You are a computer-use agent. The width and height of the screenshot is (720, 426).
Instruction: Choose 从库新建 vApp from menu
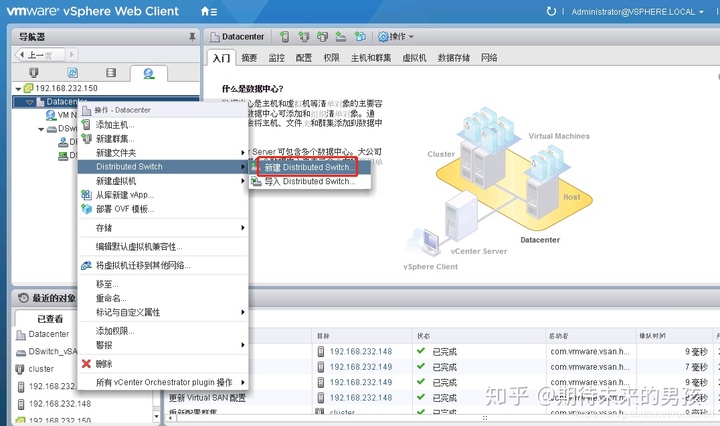coord(163,195)
